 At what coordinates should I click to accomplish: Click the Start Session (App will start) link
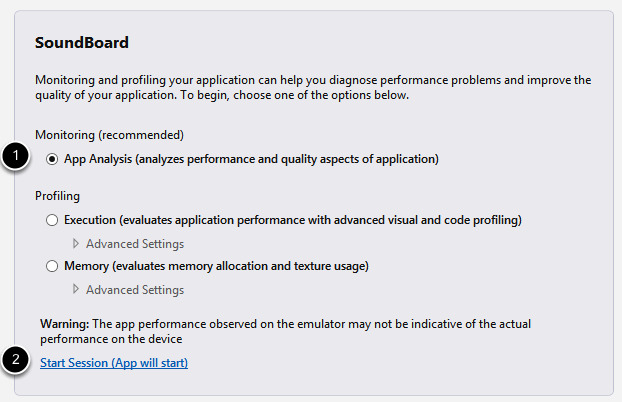point(114,363)
